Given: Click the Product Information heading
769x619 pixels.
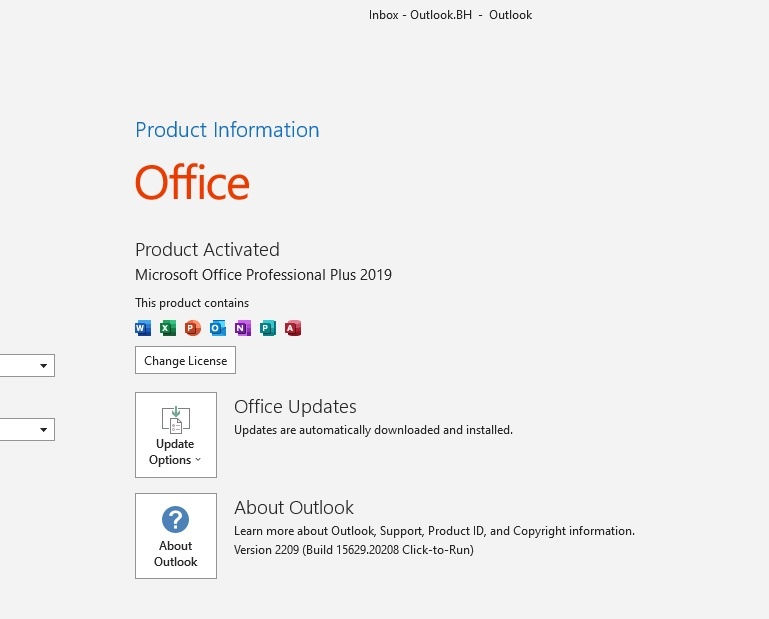Looking at the screenshot, I should (x=227, y=130).
